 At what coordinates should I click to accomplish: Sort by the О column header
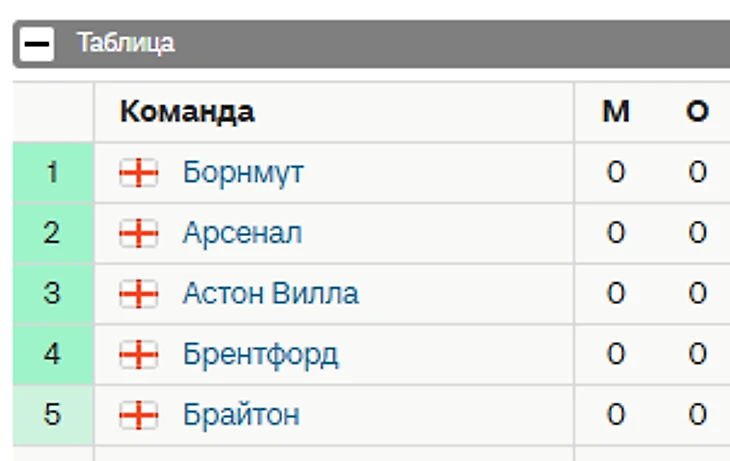tap(697, 112)
